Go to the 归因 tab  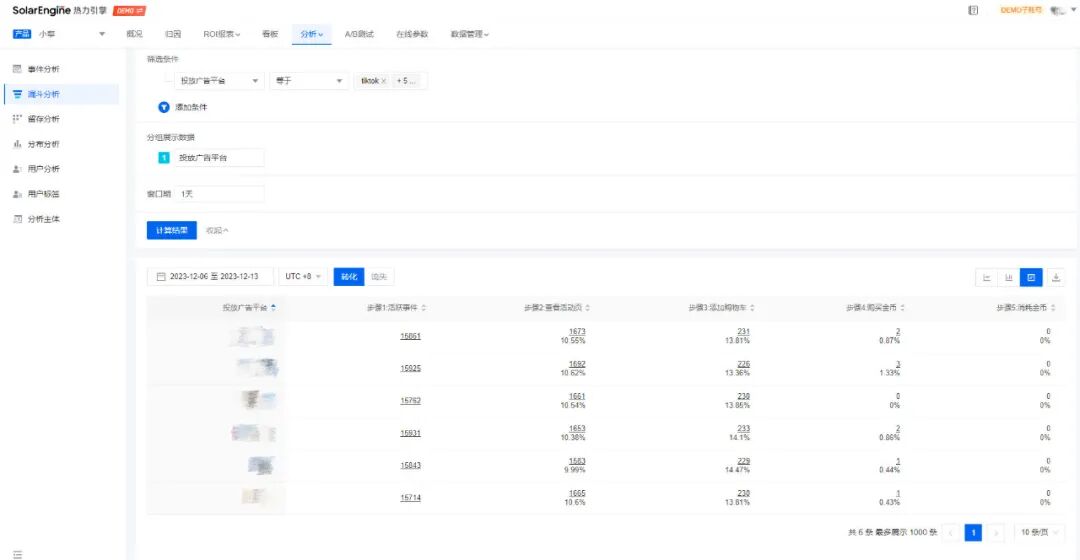[x=173, y=34]
